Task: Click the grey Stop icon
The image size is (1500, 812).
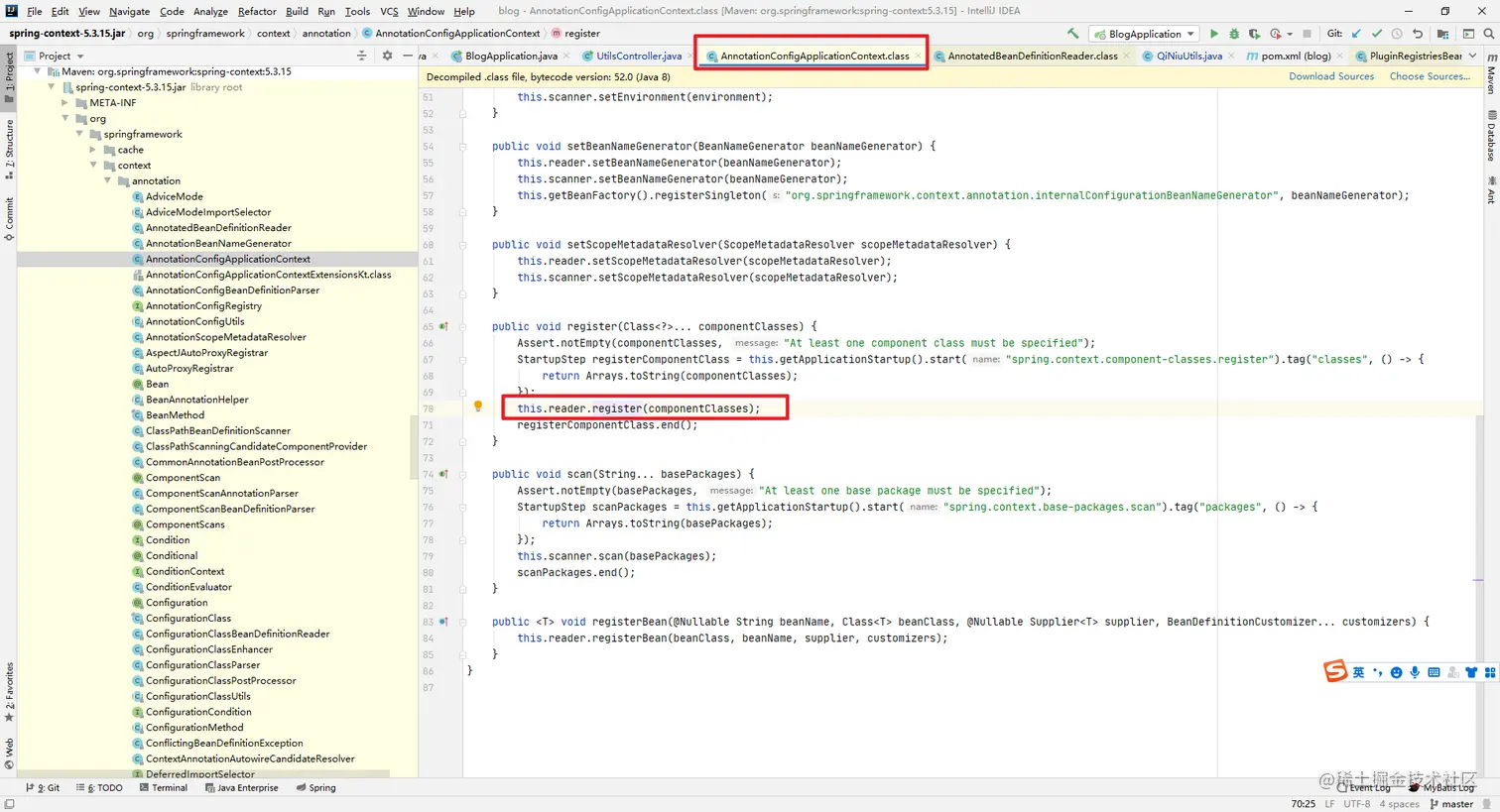Action: (x=1307, y=34)
